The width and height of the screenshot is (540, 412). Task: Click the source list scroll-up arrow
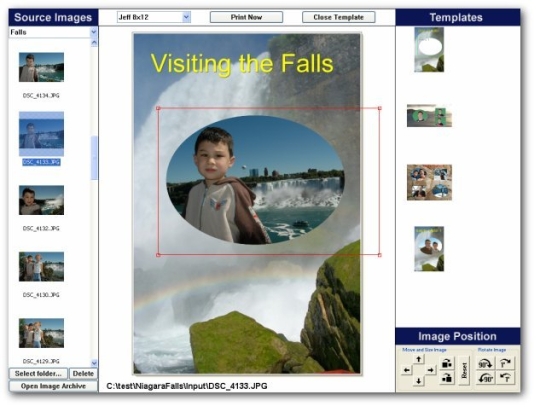click(x=94, y=43)
